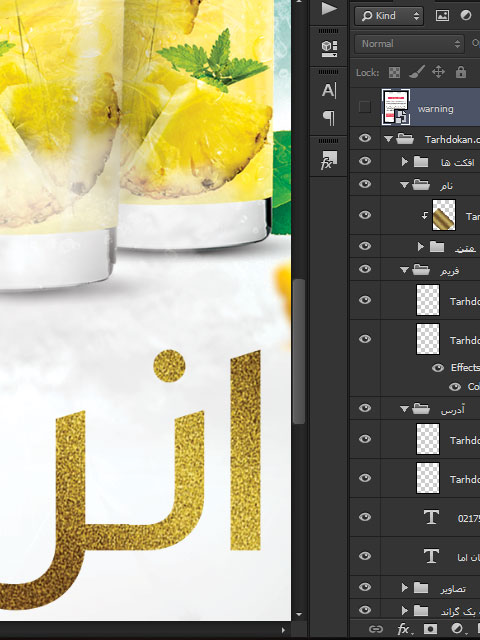Click the lock position move icon
Screen dimensions: 480x640
click(438, 72)
